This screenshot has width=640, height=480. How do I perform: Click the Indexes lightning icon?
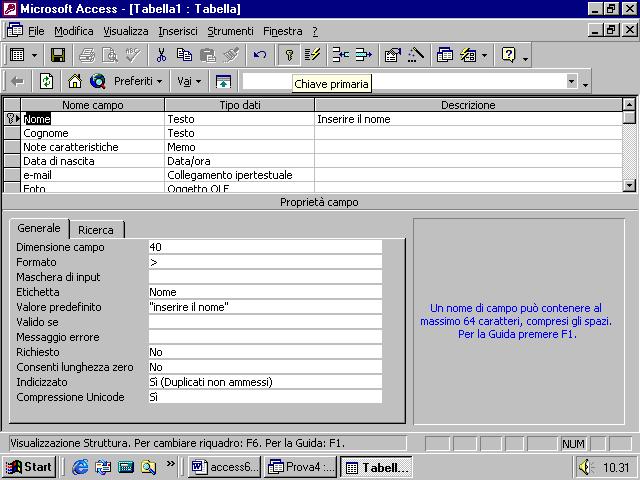point(312,55)
